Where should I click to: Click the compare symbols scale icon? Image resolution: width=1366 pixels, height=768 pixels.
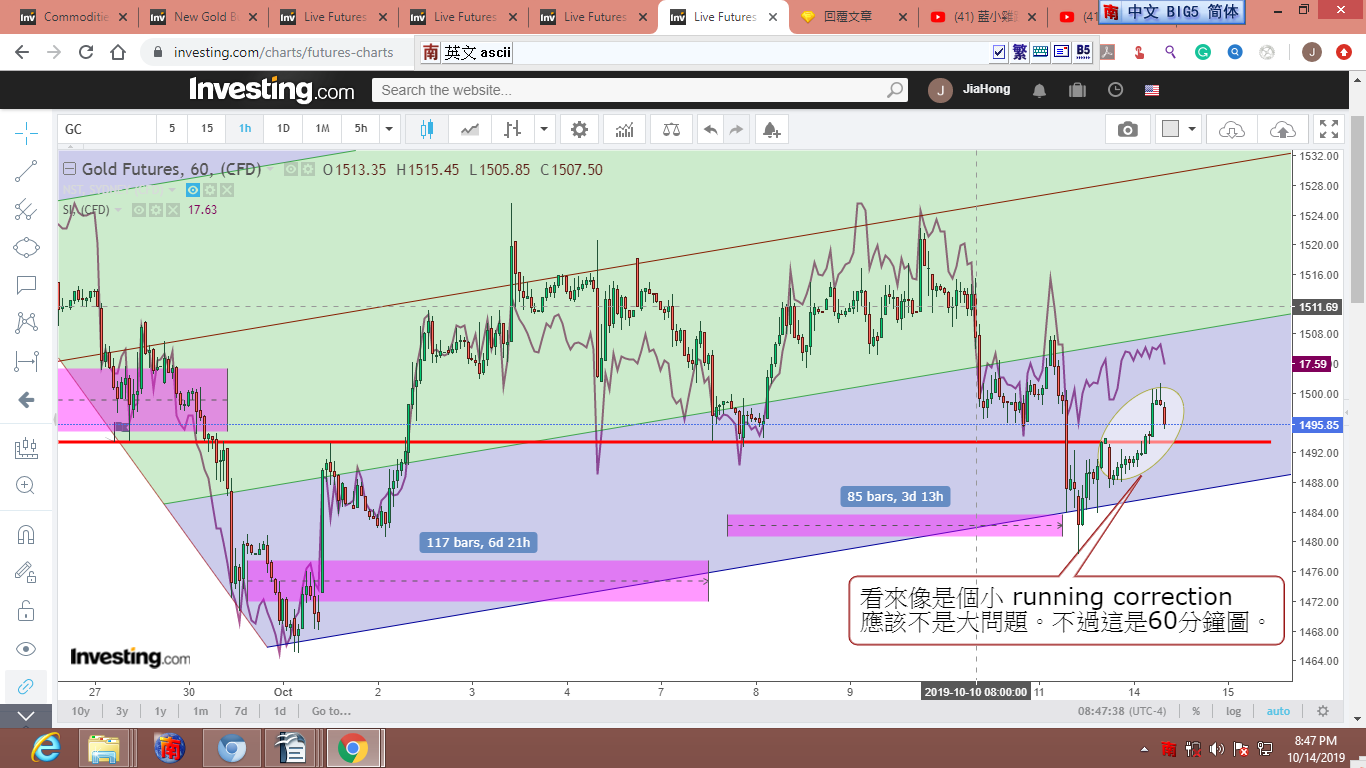(x=672, y=129)
